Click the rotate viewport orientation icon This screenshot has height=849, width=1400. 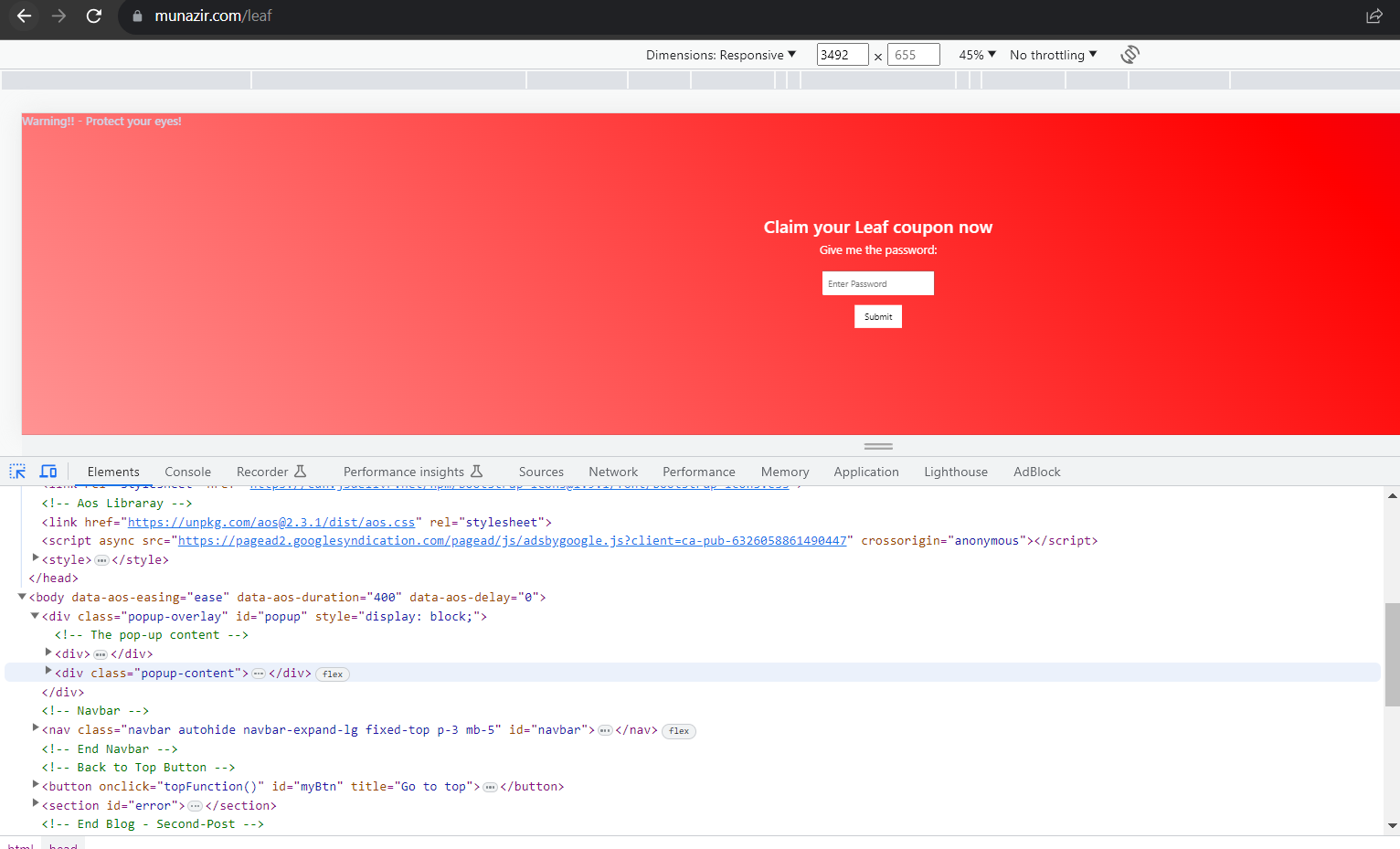pyautogui.click(x=1130, y=55)
